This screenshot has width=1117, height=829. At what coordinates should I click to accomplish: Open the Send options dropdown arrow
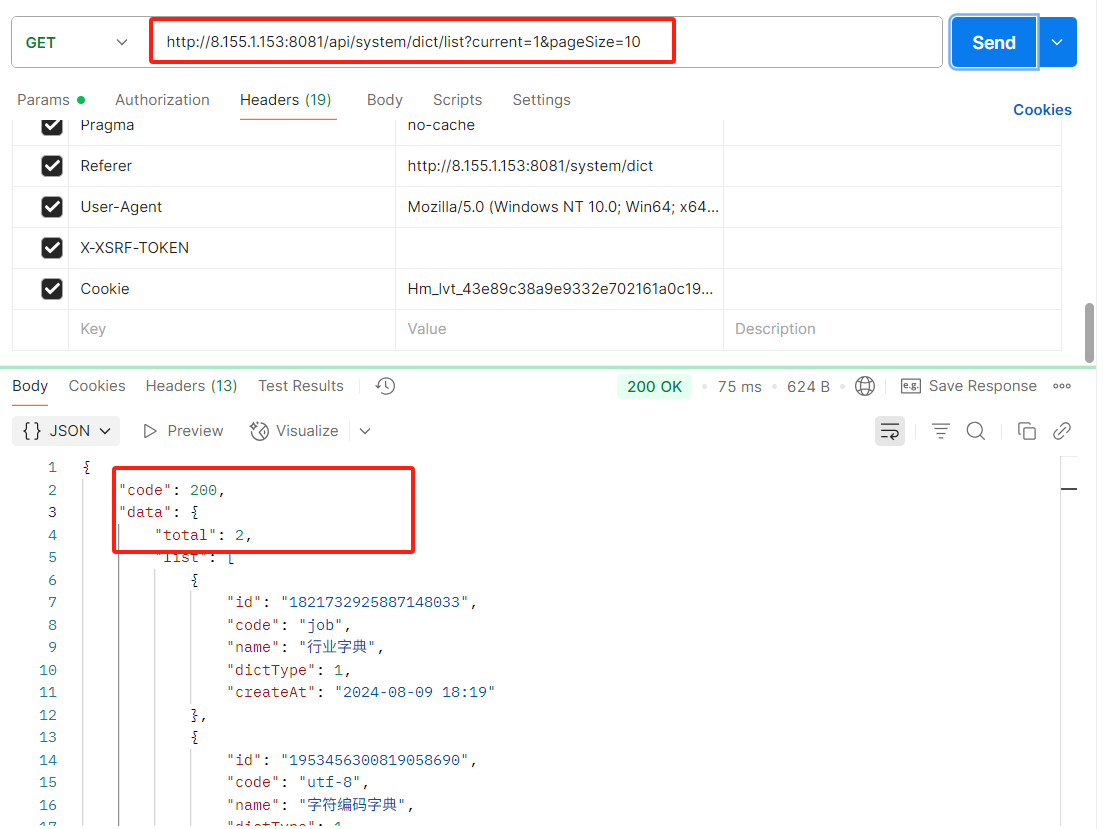coord(1057,43)
